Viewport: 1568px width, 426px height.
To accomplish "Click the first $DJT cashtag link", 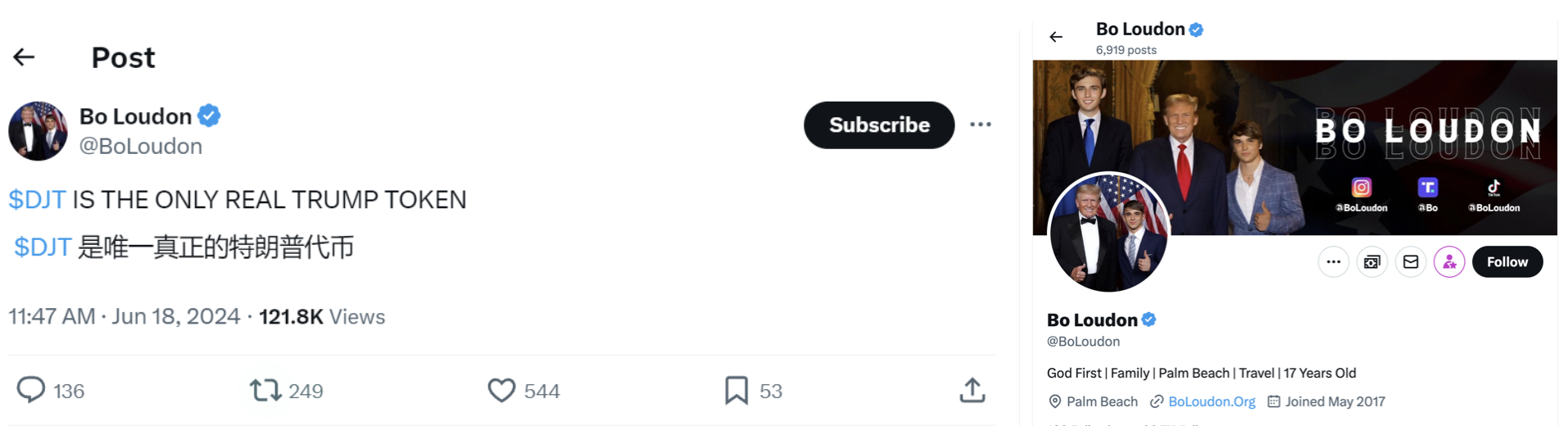I will (x=37, y=199).
